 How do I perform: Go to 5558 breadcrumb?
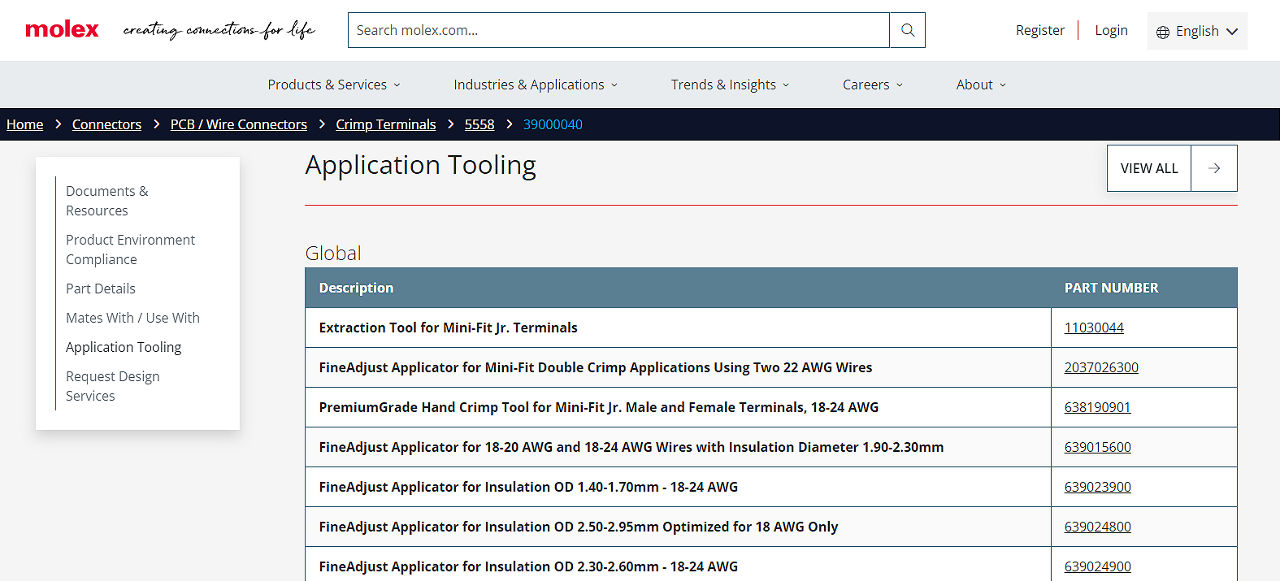(x=480, y=125)
